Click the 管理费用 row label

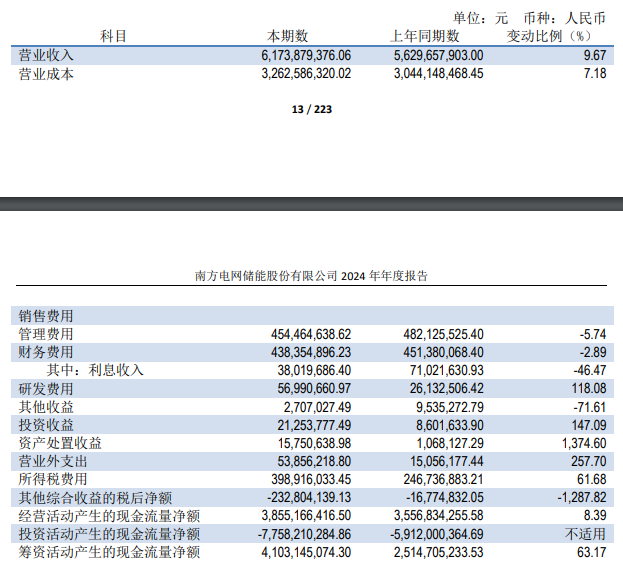46,334
